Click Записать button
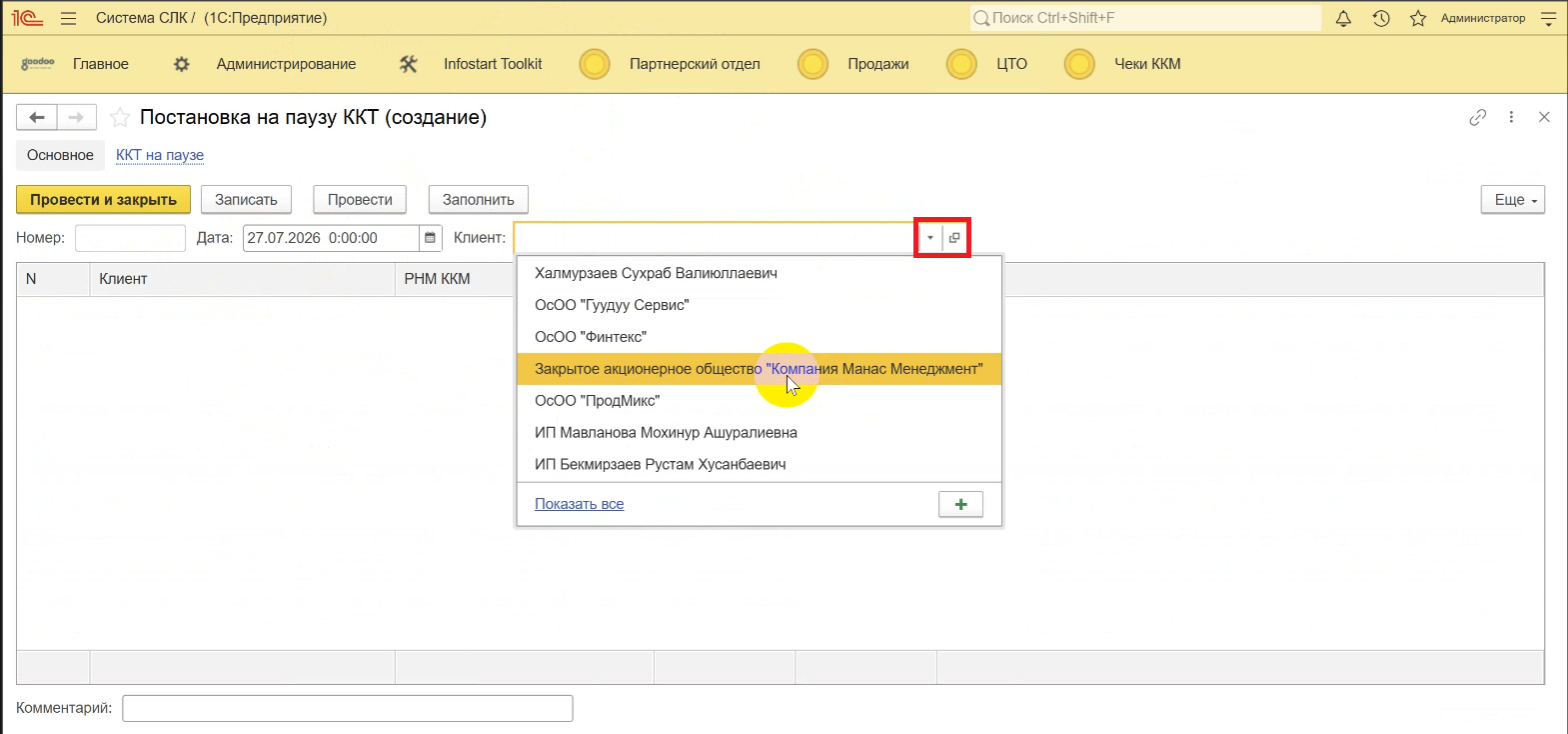This screenshot has height=734, width=1568. 246,200
